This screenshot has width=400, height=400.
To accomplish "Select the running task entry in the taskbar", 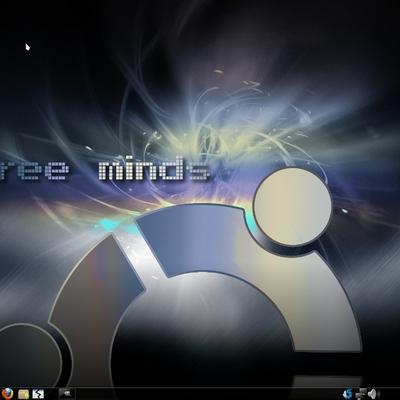I will (67, 394).
